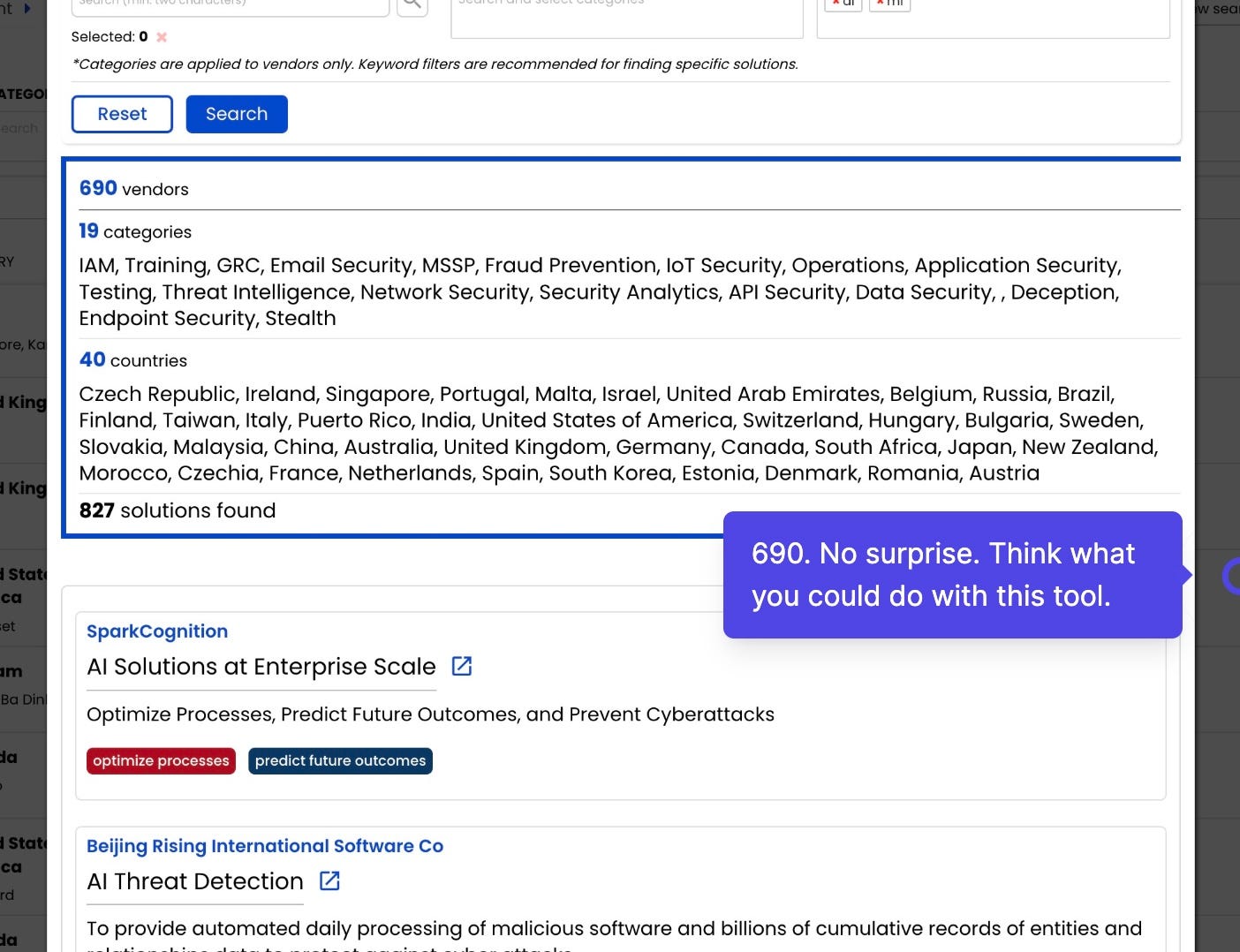Open the SparkCognition vendor link
Viewport: 1240px width, 952px height.
tap(157, 631)
